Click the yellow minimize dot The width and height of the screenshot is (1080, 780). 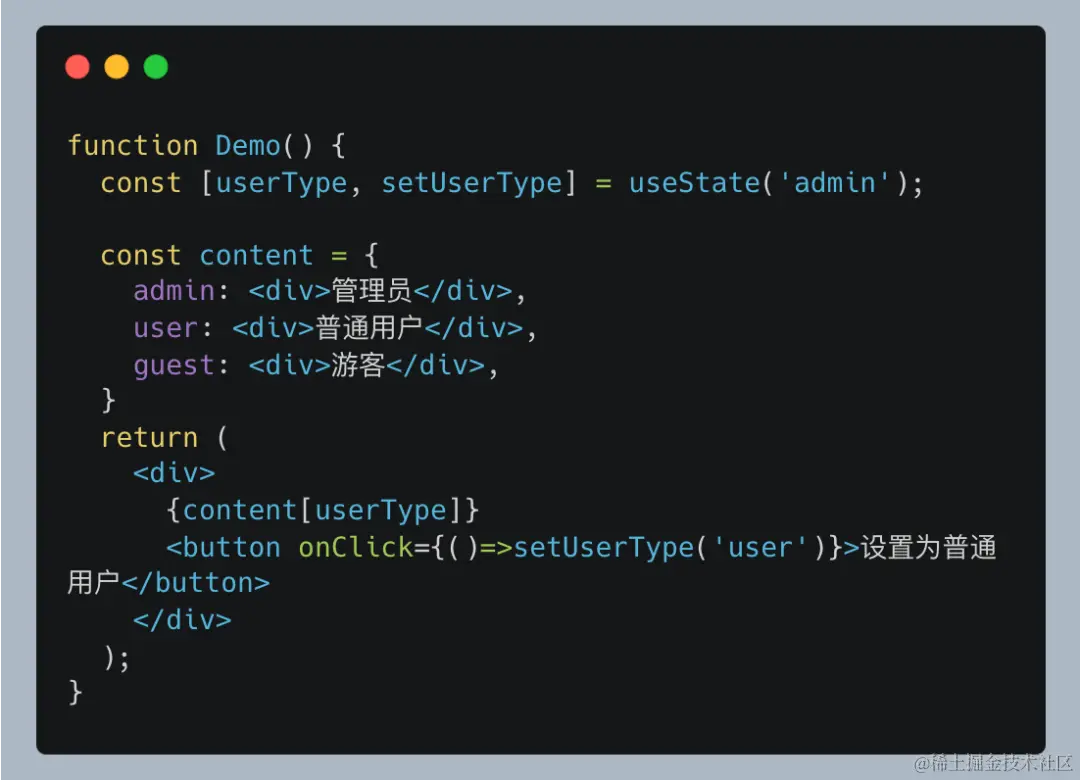(x=117, y=67)
